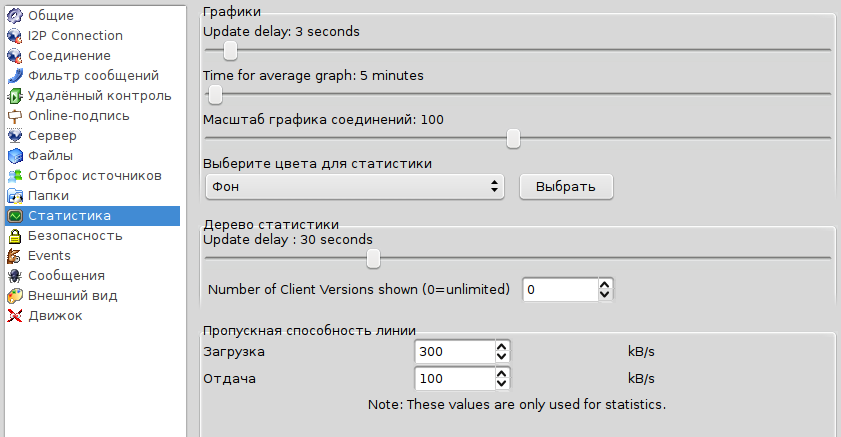Select the Events category
The width and height of the screenshot is (841, 437).
(x=92, y=256)
